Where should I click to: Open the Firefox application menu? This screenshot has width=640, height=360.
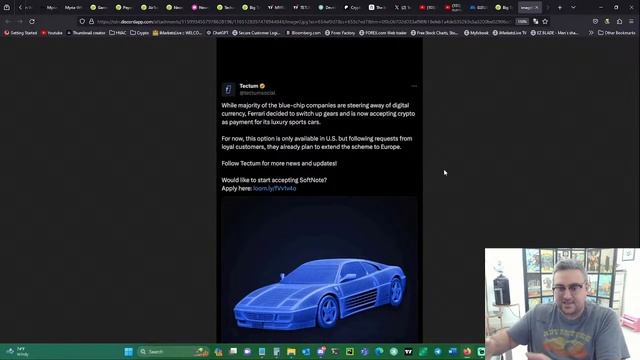[x=631, y=21]
